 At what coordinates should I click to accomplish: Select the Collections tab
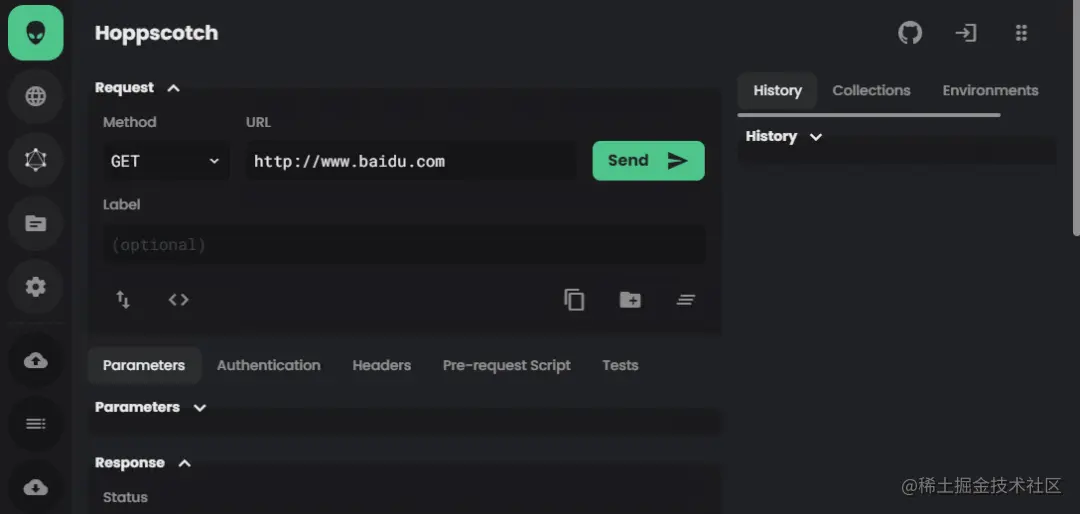(x=871, y=90)
